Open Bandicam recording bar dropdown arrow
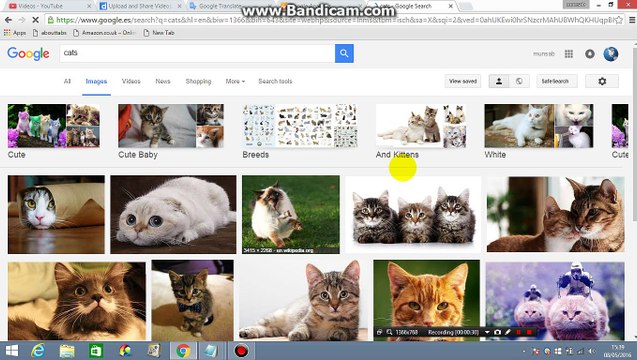The height and width of the screenshot is (360, 637). click(x=487, y=332)
